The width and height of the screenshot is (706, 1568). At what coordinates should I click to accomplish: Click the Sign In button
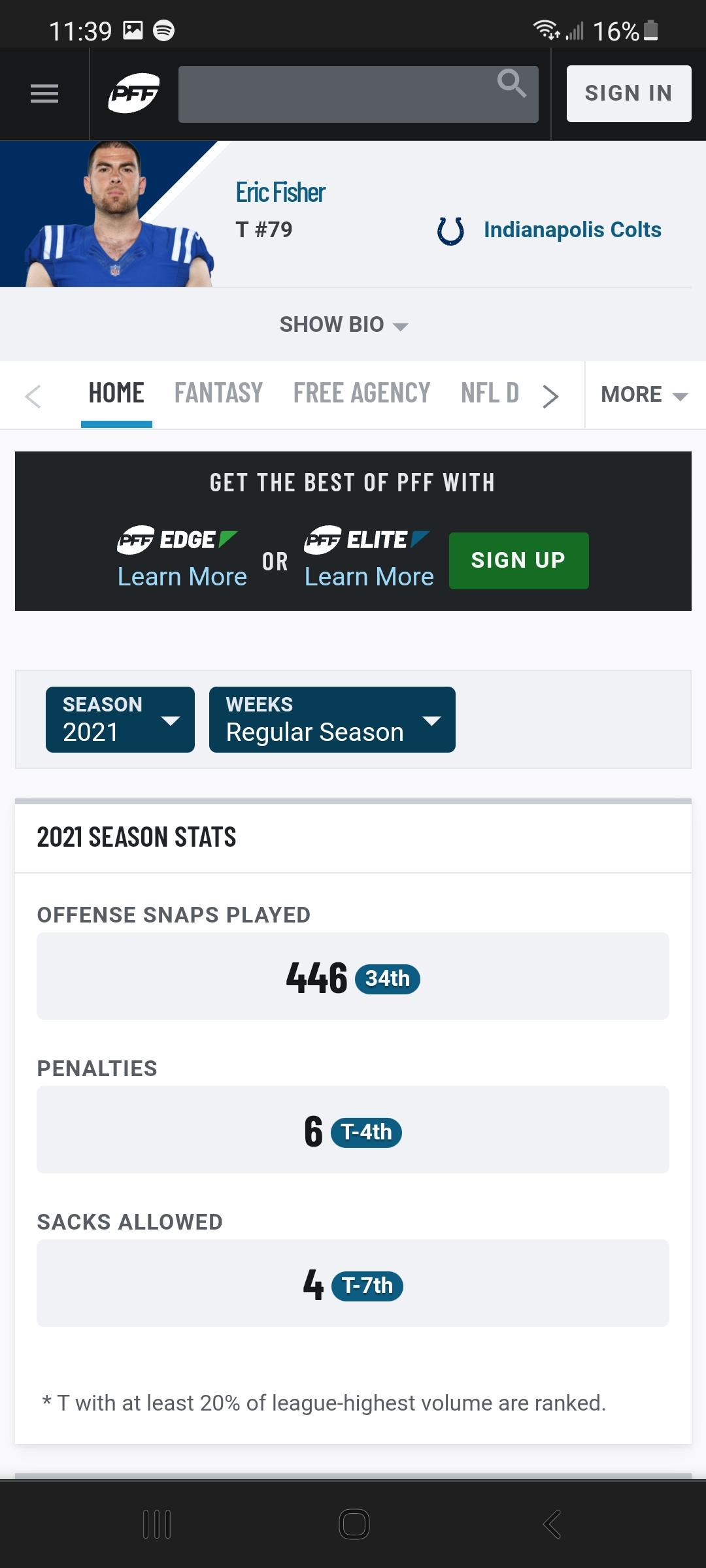click(x=628, y=93)
